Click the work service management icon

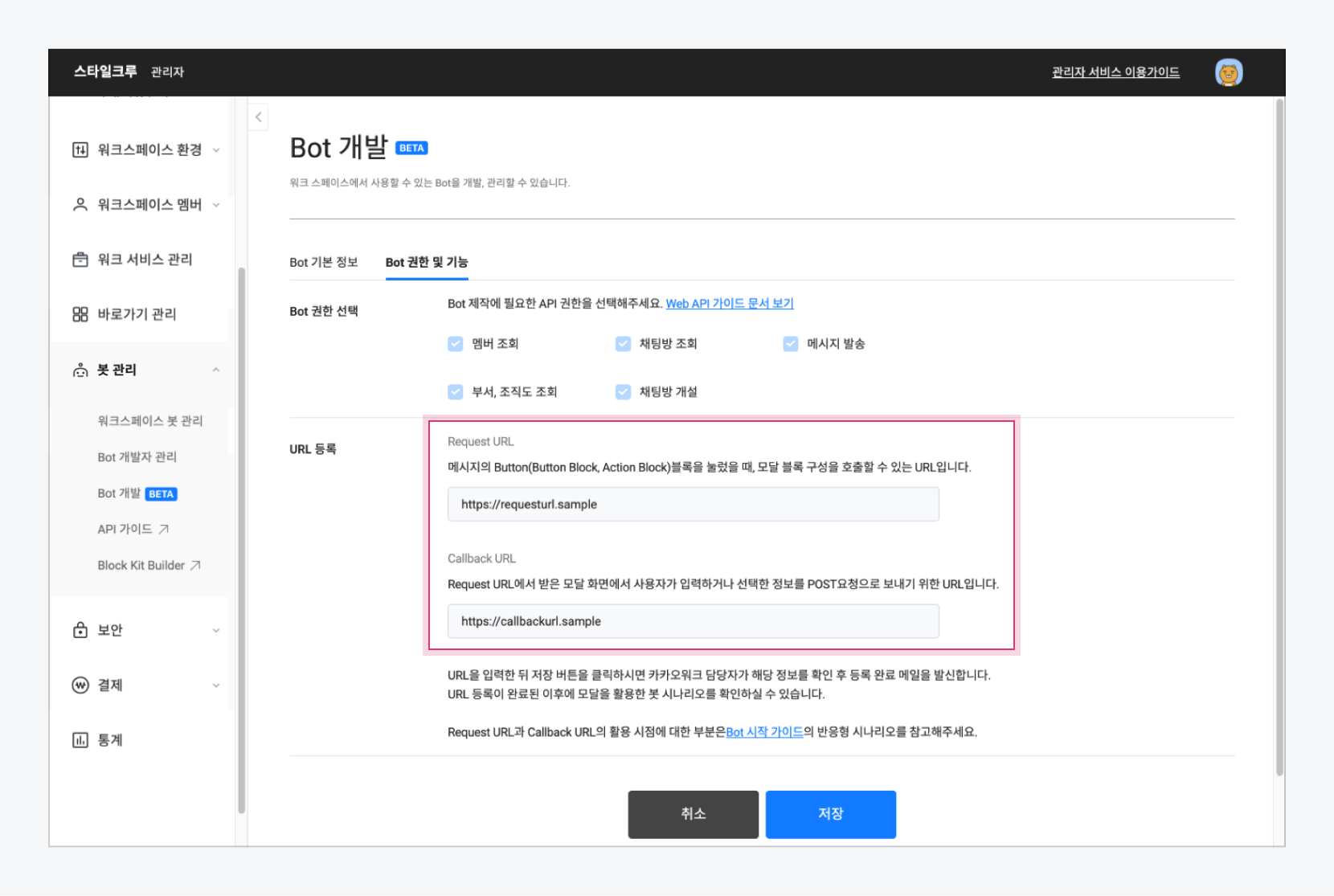[x=80, y=260]
